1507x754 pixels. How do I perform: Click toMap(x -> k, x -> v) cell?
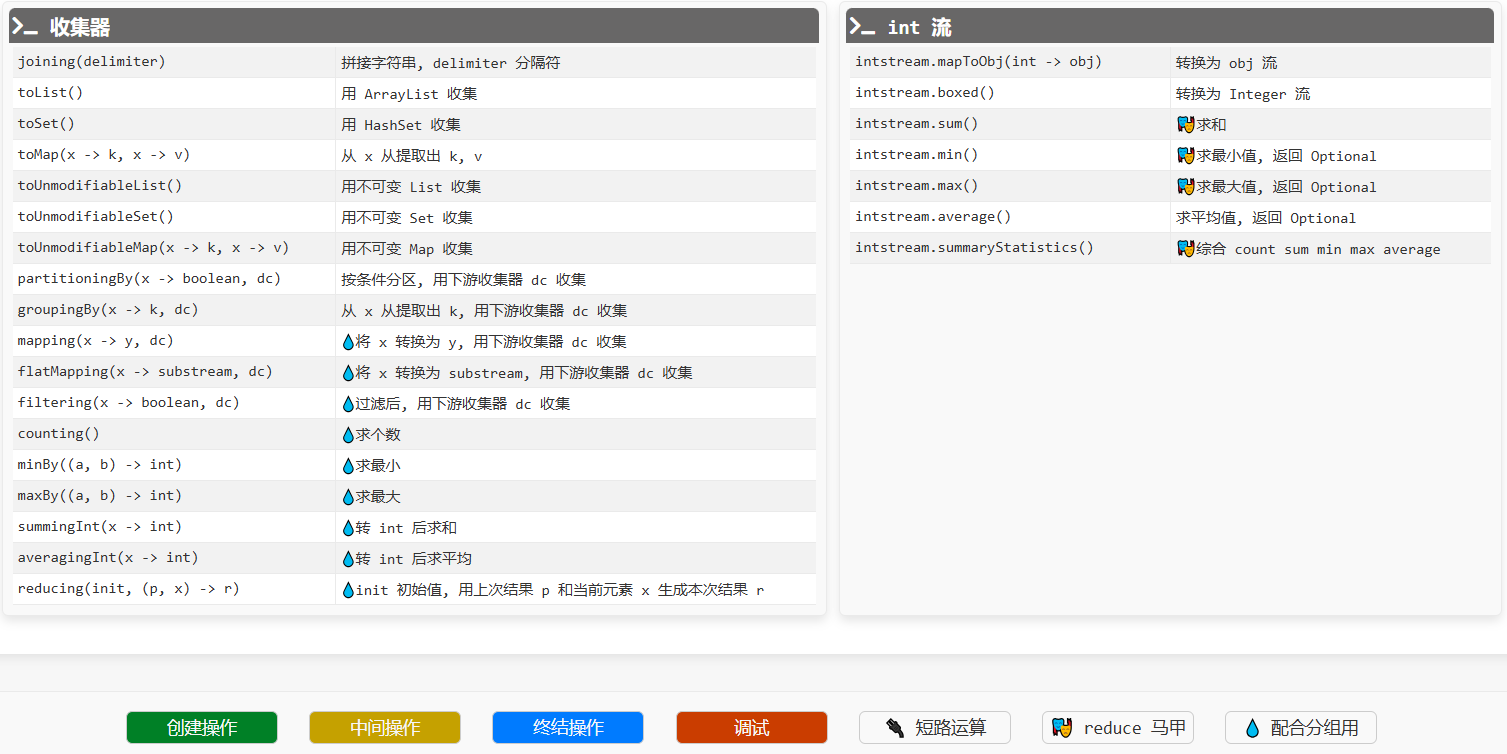click(174, 155)
